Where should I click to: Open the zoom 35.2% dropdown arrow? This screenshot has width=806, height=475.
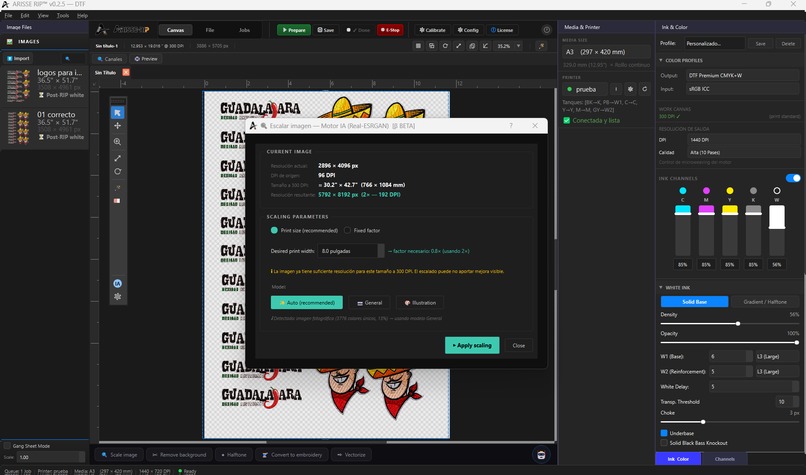[518, 46]
